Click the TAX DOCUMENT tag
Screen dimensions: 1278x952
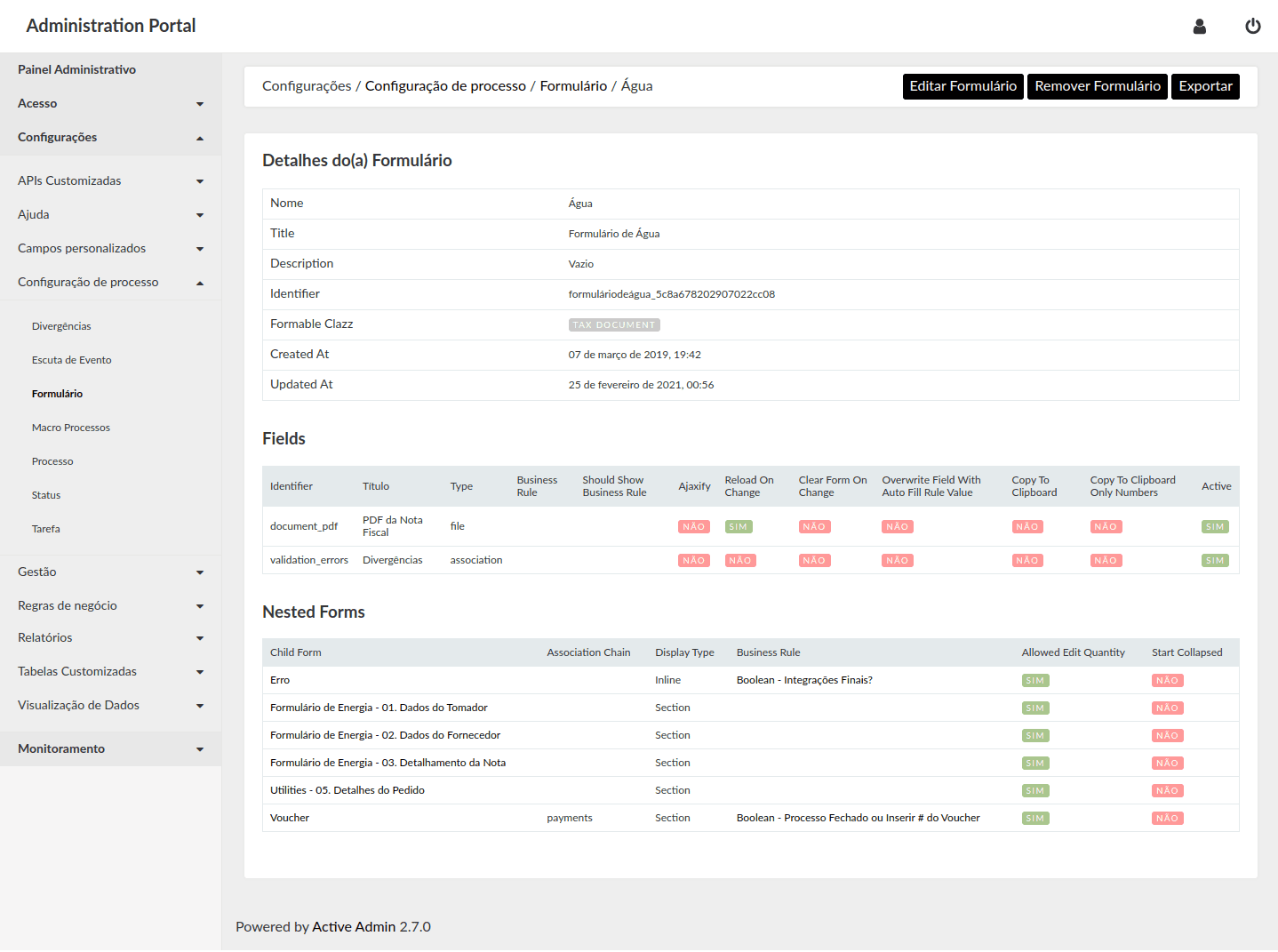coord(614,325)
